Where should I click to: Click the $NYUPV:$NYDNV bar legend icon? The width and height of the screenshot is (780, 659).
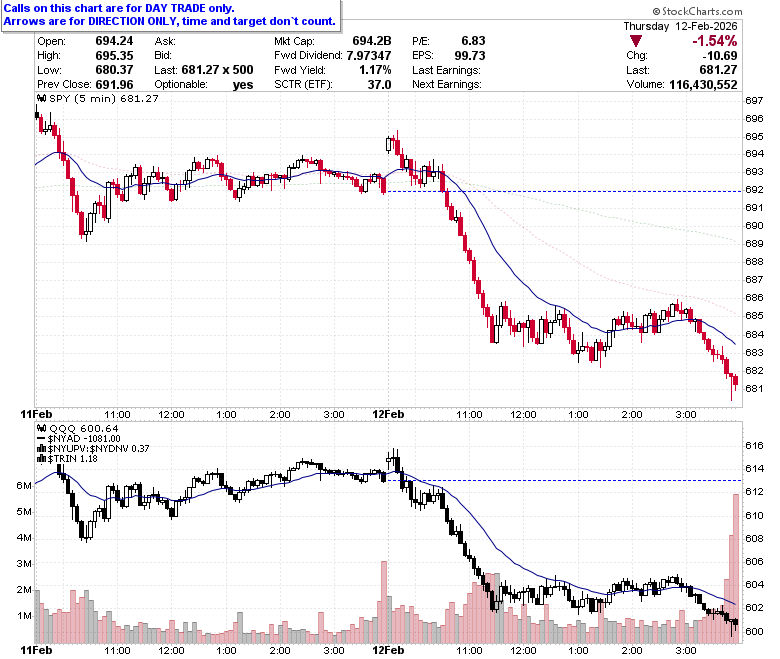42,449
